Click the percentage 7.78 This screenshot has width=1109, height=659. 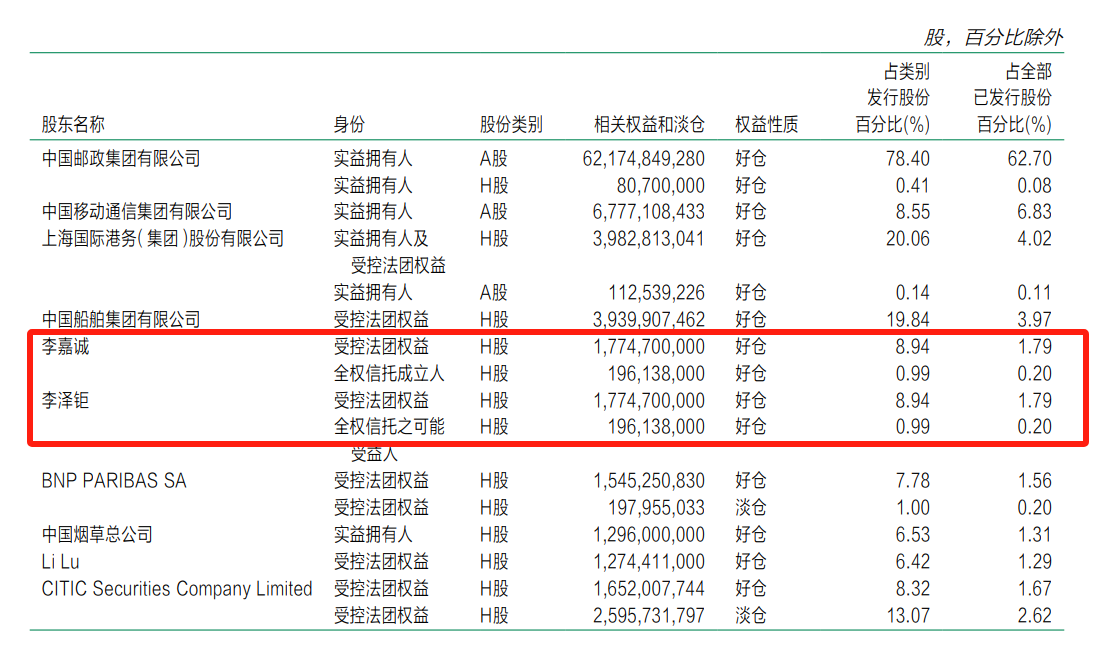click(x=912, y=481)
